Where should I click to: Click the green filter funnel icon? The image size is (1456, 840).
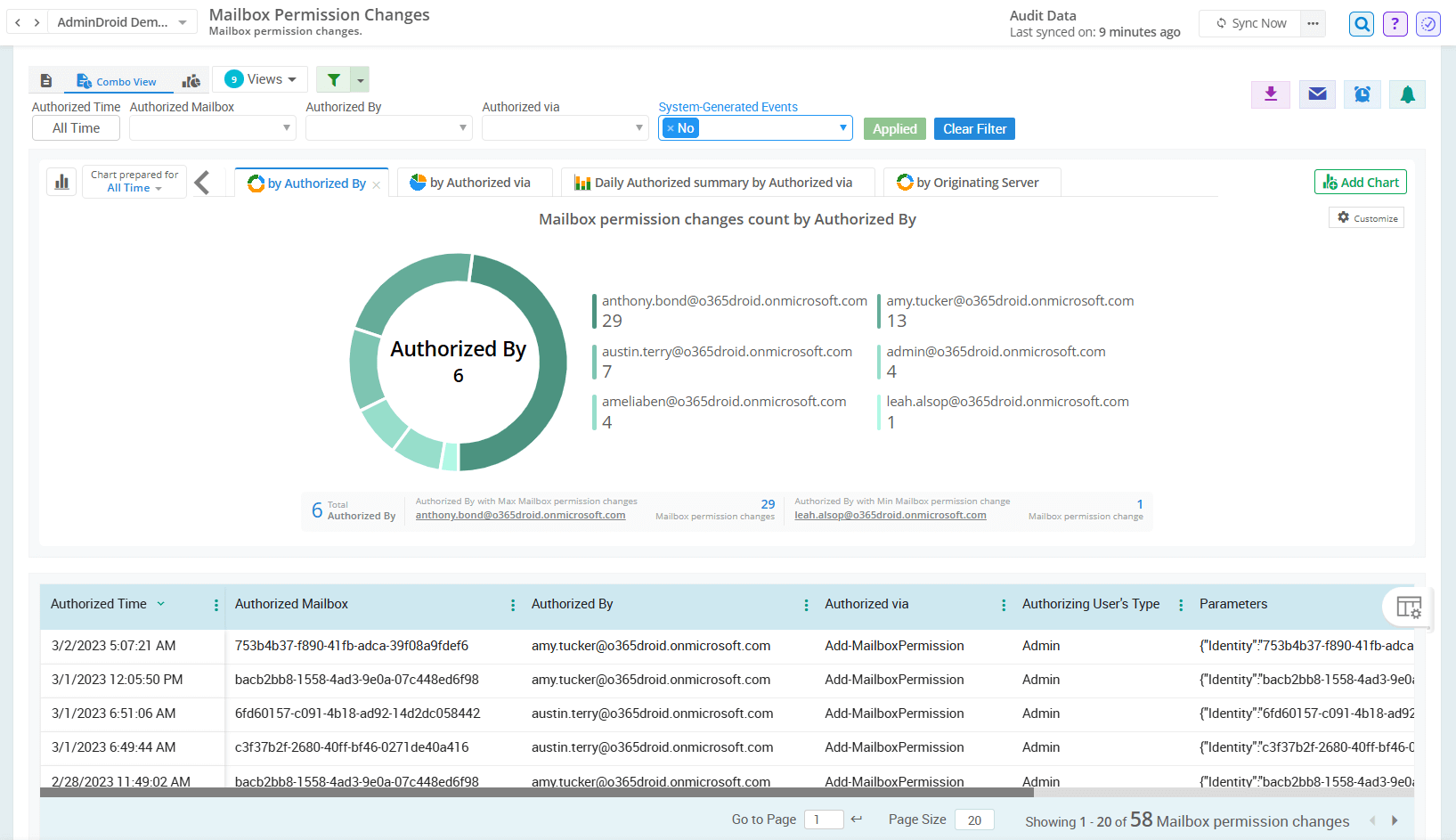tap(333, 80)
